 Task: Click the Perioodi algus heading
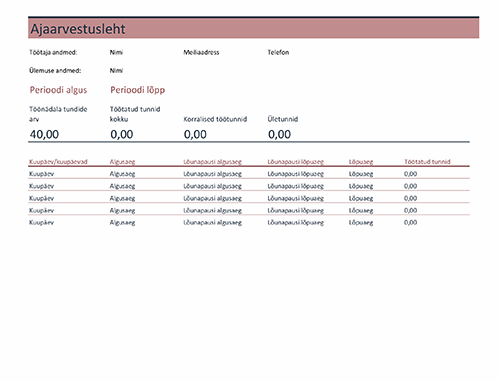pos(58,90)
